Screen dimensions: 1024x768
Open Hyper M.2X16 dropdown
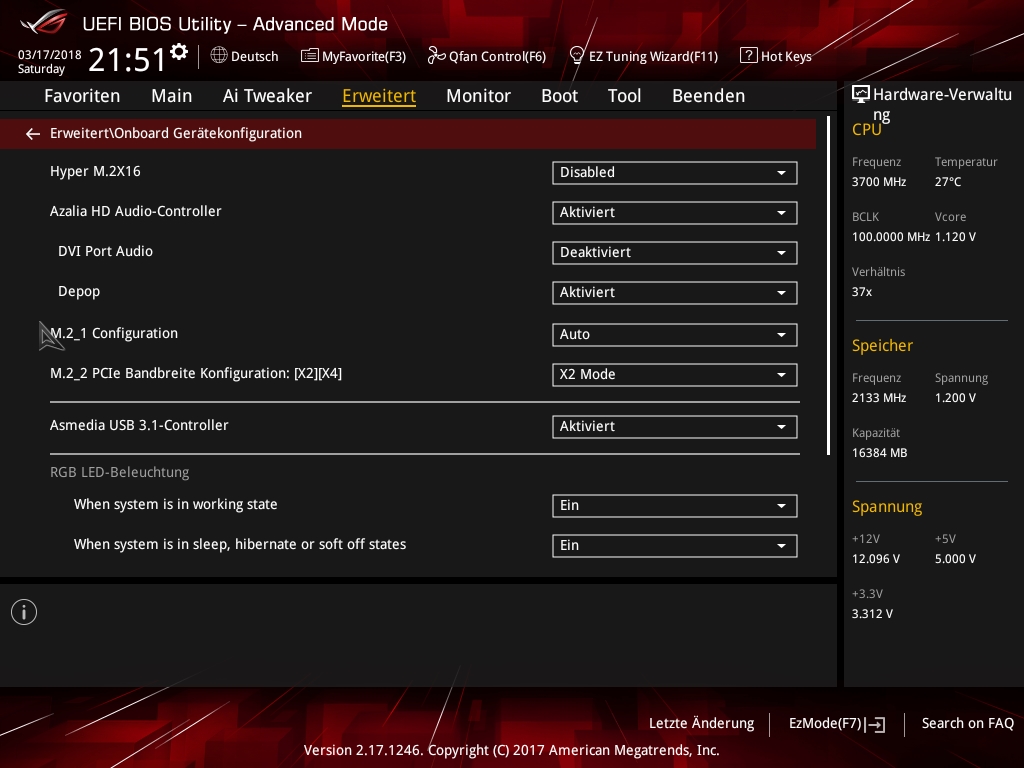675,172
